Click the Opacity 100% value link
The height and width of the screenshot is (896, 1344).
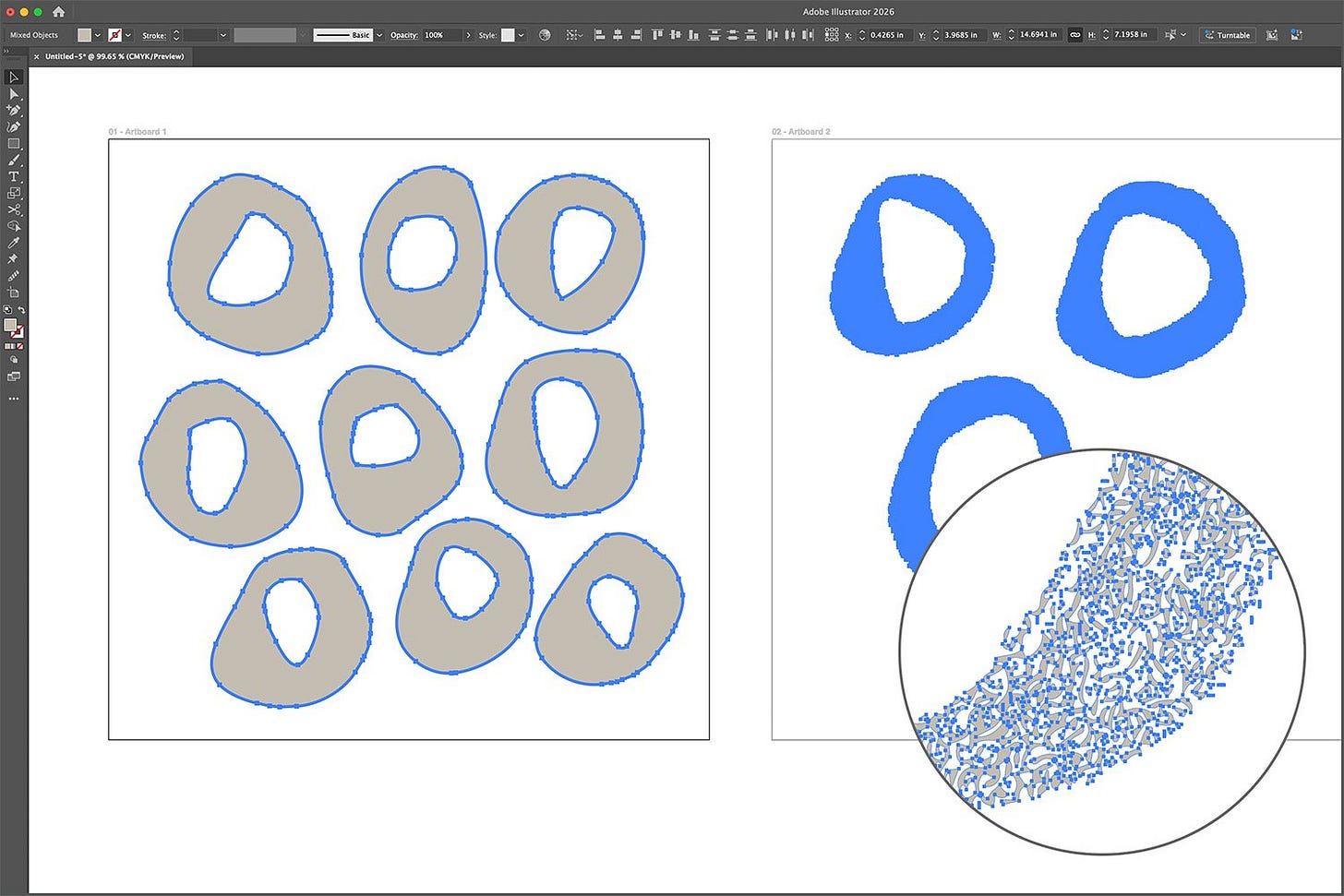[434, 35]
